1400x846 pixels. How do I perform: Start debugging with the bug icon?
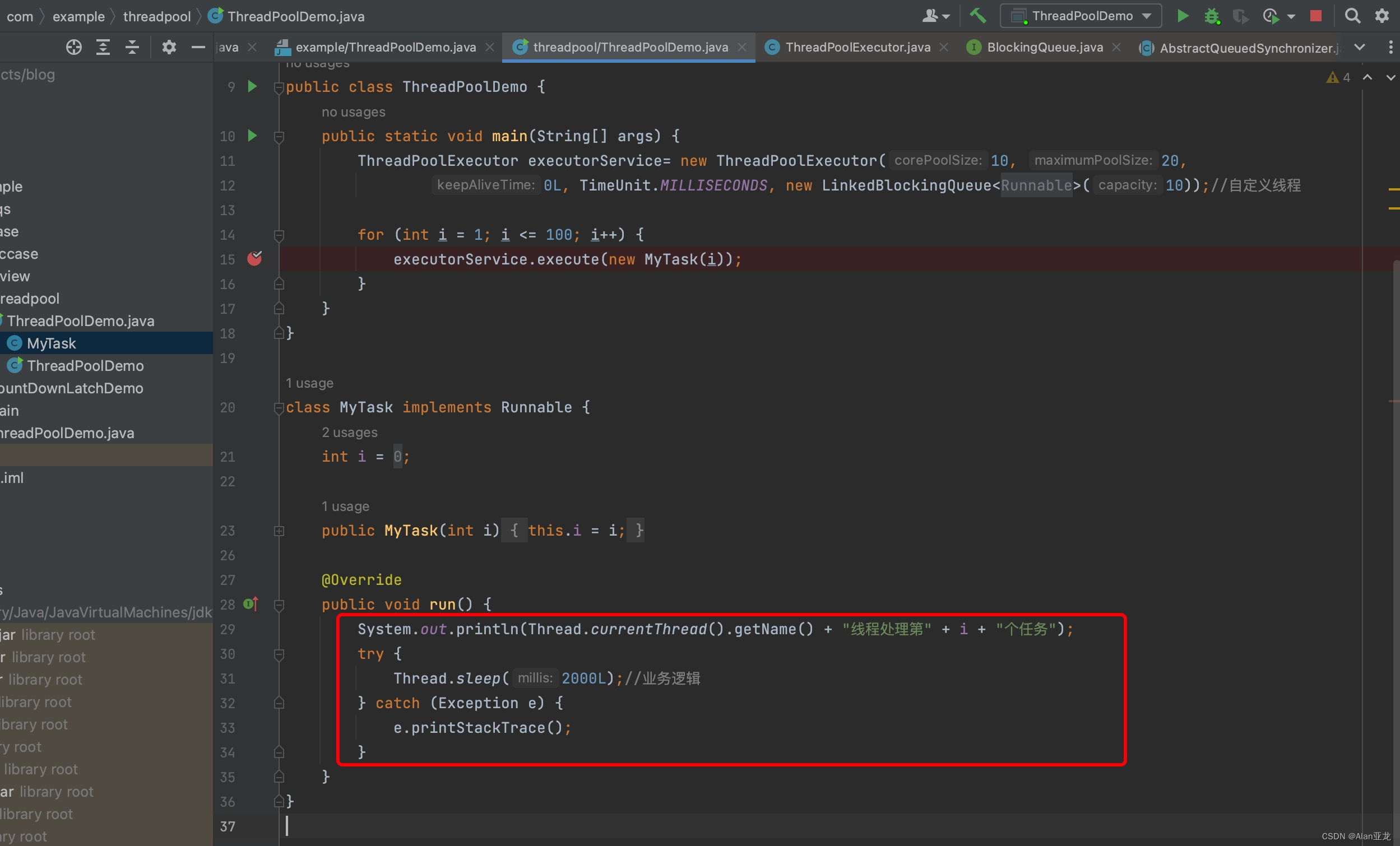tap(1211, 15)
